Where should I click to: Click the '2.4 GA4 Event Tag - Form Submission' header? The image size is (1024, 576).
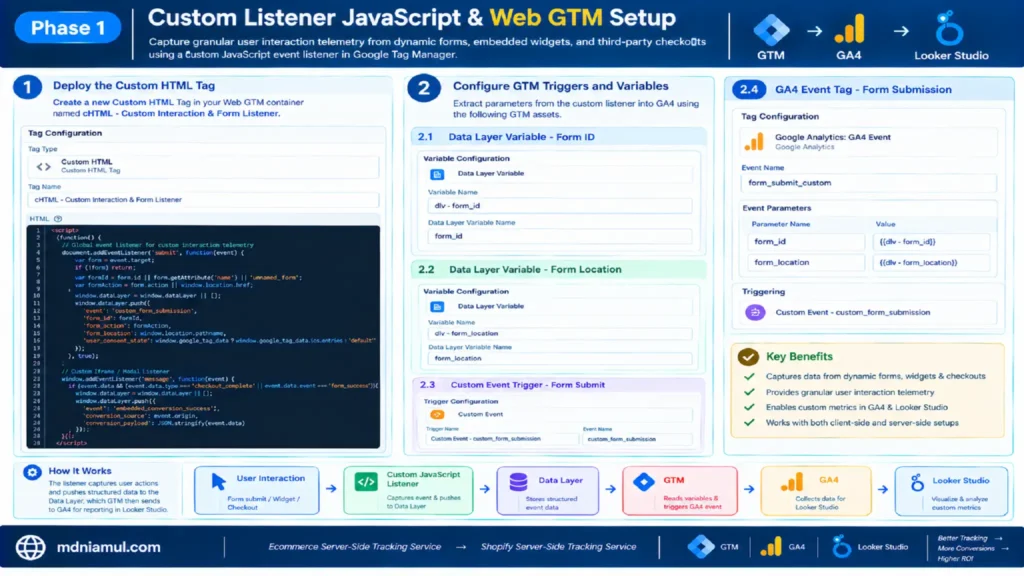point(869,89)
